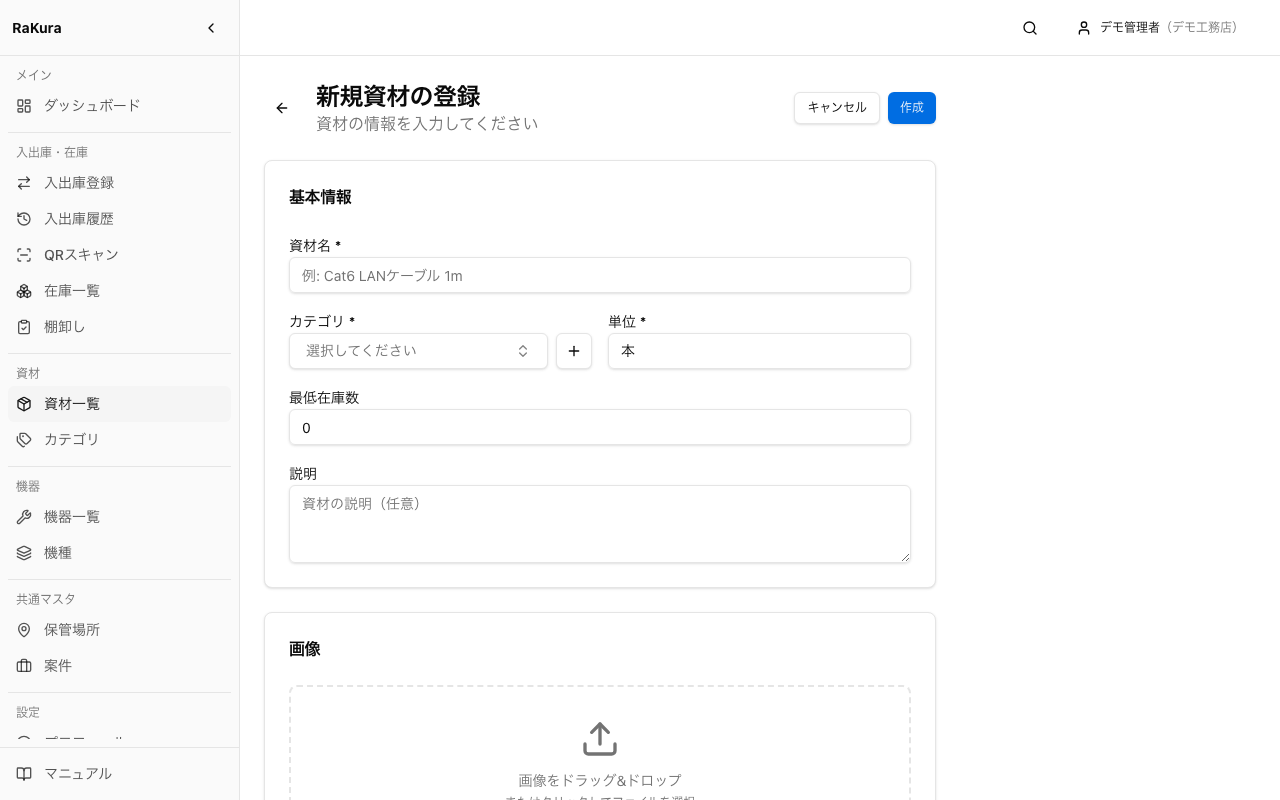Add a new category with plus button
Viewport: 1280px width, 800px height.
click(x=574, y=351)
